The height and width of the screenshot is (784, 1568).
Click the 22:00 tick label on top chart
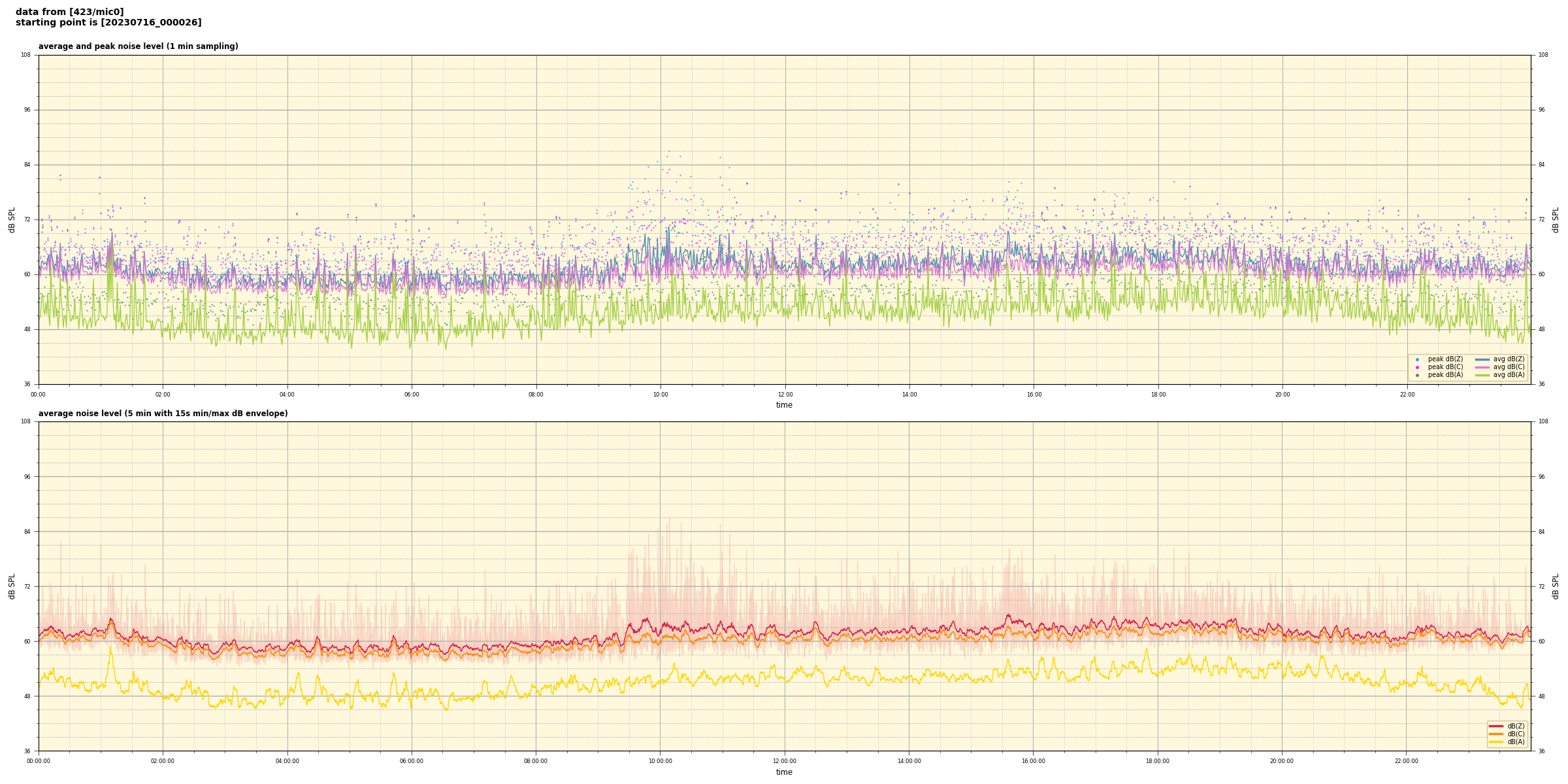pyautogui.click(x=1407, y=395)
